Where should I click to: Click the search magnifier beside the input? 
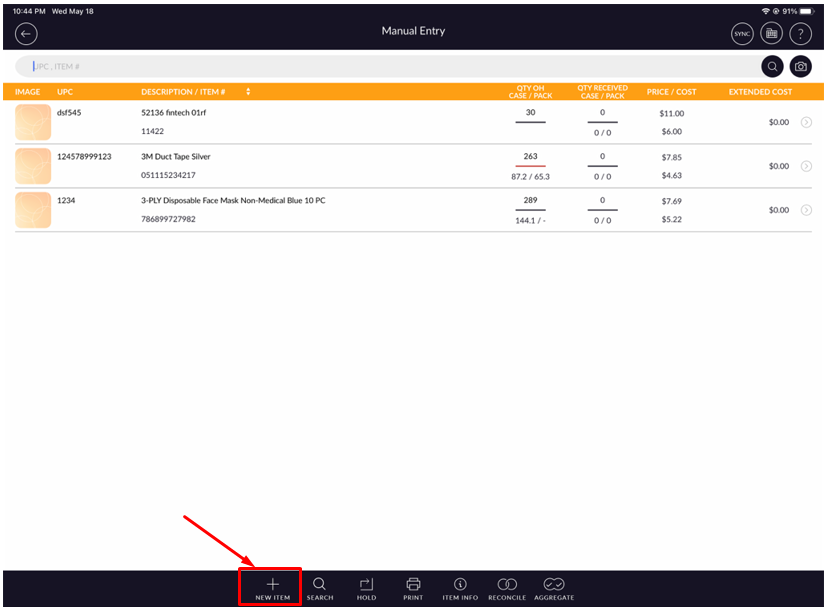click(772, 67)
